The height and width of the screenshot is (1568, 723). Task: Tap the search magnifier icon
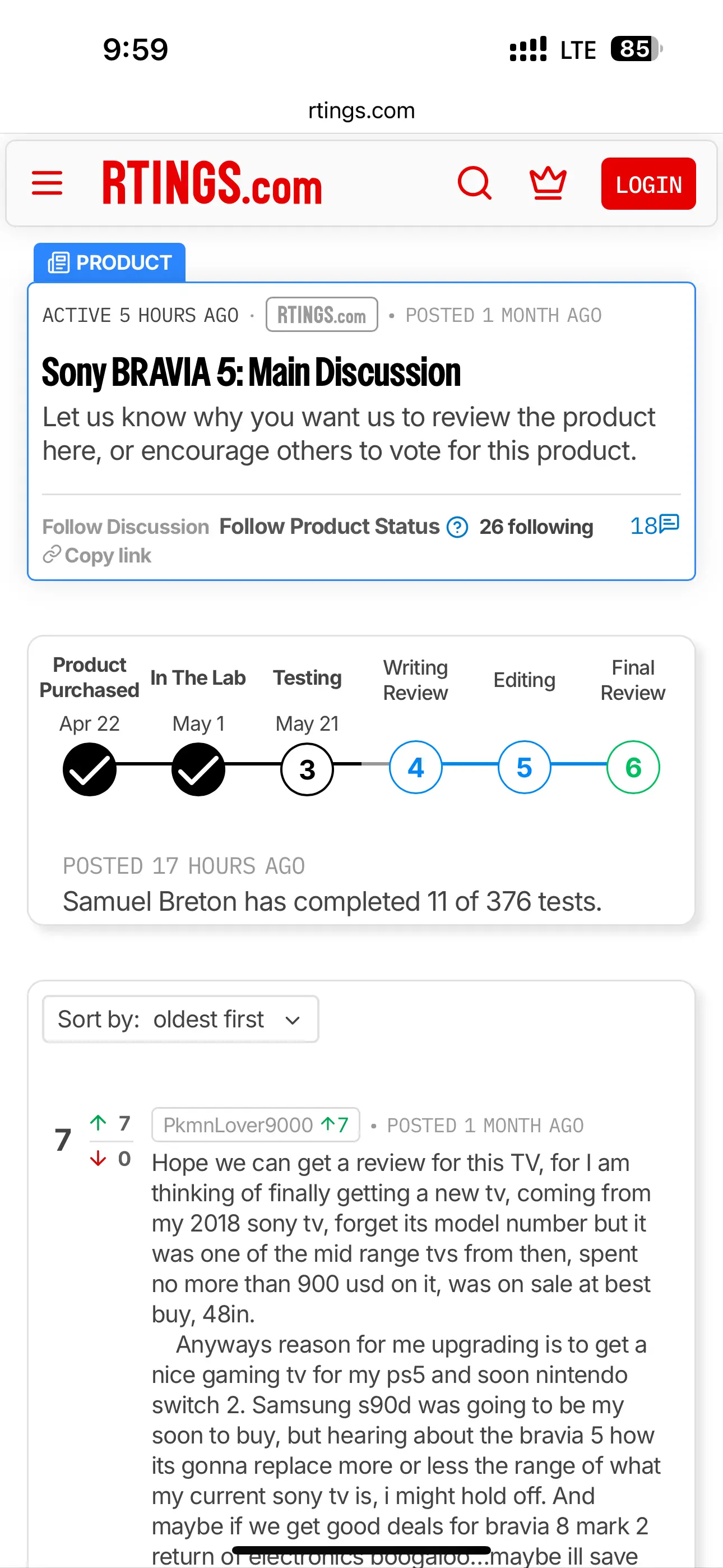click(x=475, y=183)
